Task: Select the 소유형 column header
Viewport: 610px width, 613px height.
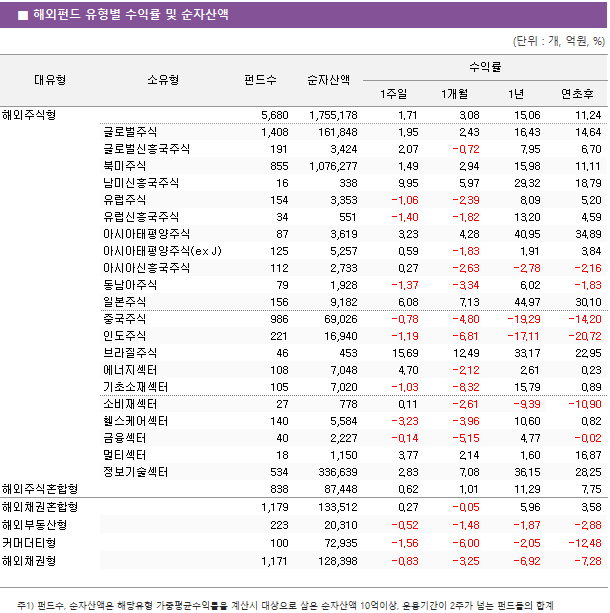Action: (x=163, y=80)
